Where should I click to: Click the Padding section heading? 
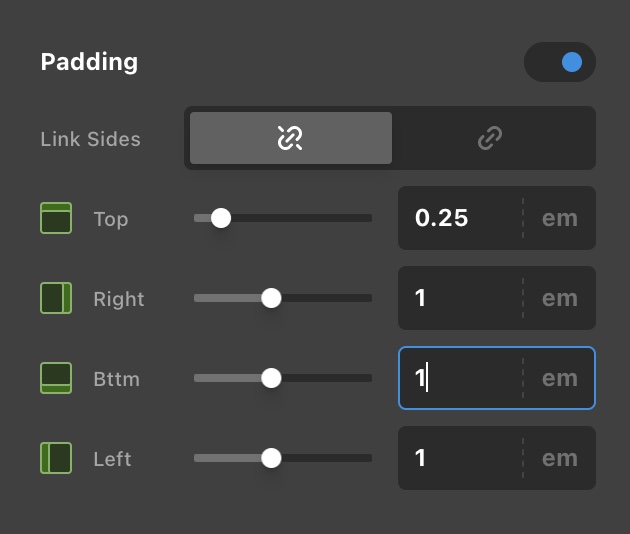pyautogui.click(x=89, y=62)
